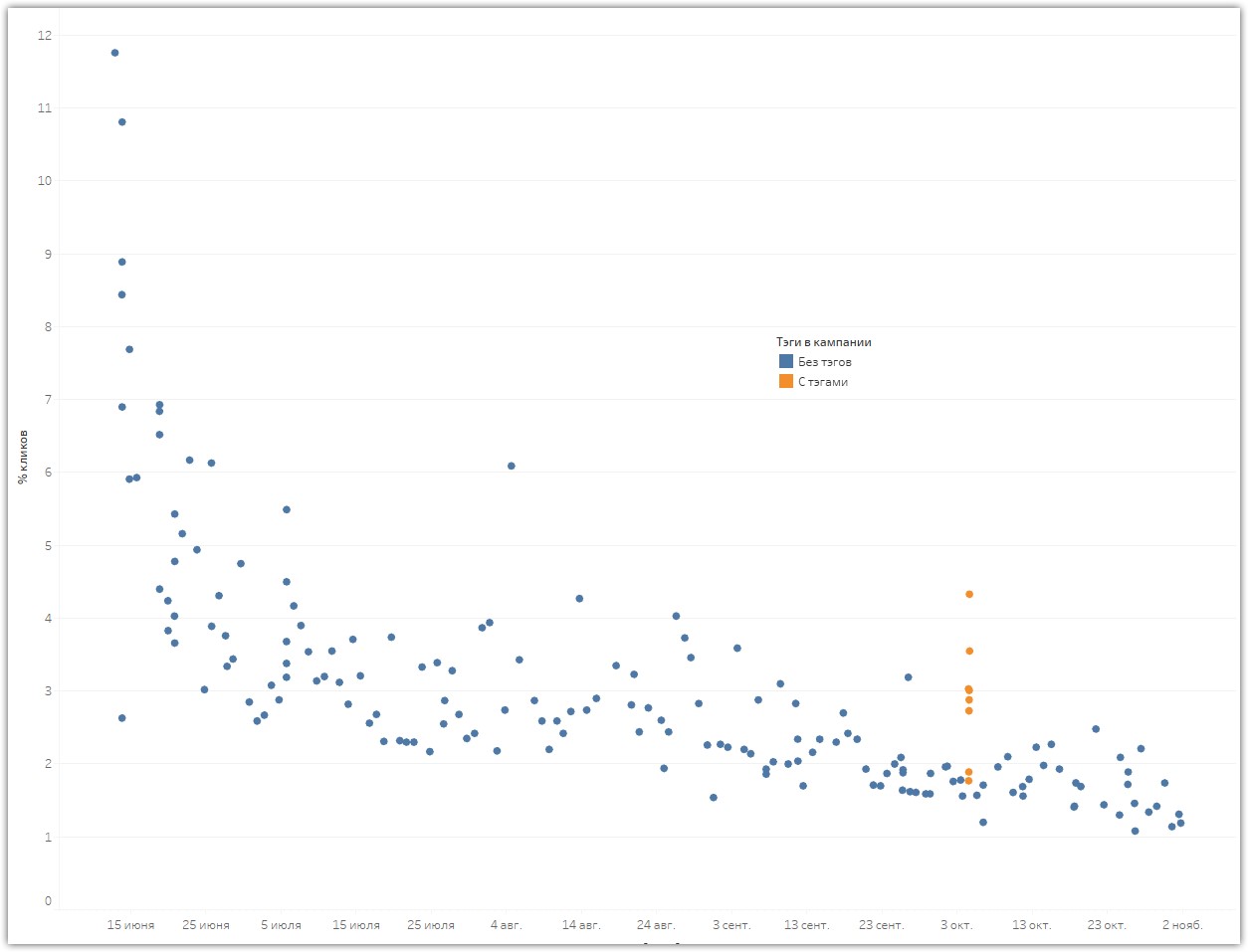Viewport: 1248px width, 952px height.
Task: Select the blue point near 4.3 by '14 авг.'
Action: [x=579, y=599]
